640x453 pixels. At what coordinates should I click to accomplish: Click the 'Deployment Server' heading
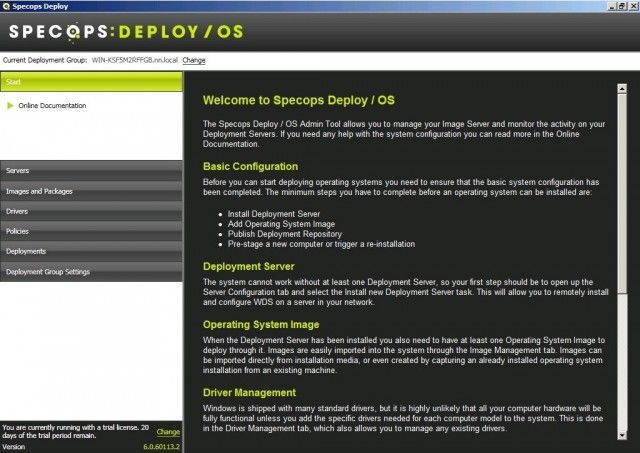point(249,266)
